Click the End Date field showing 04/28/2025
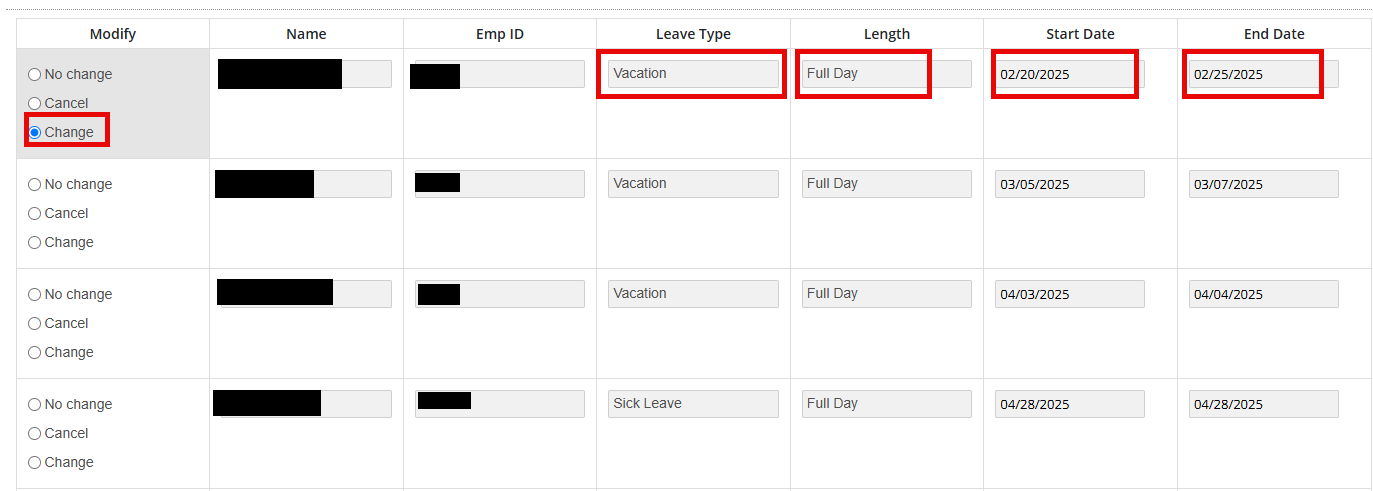This screenshot has width=1373, height=491. (1263, 404)
